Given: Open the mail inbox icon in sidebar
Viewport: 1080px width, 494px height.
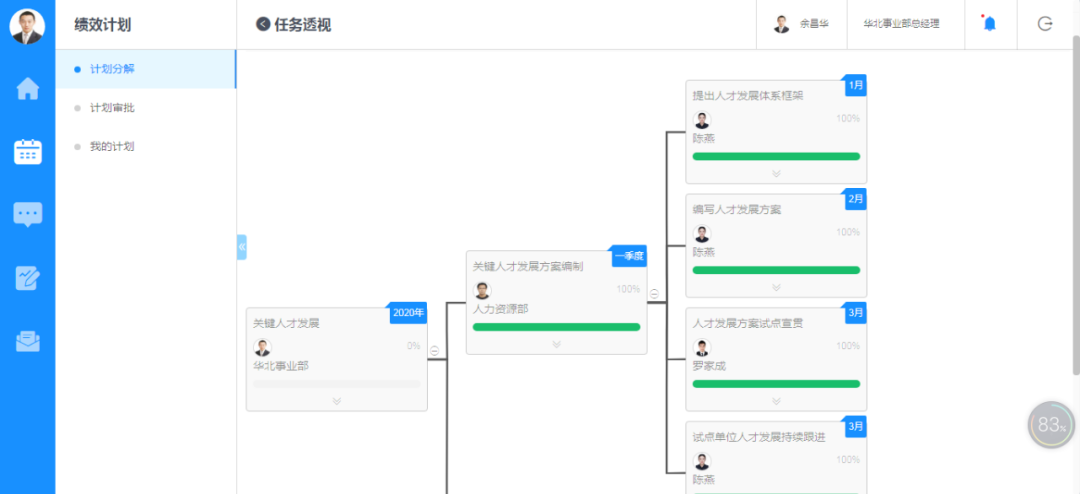Looking at the screenshot, I should click(x=28, y=341).
